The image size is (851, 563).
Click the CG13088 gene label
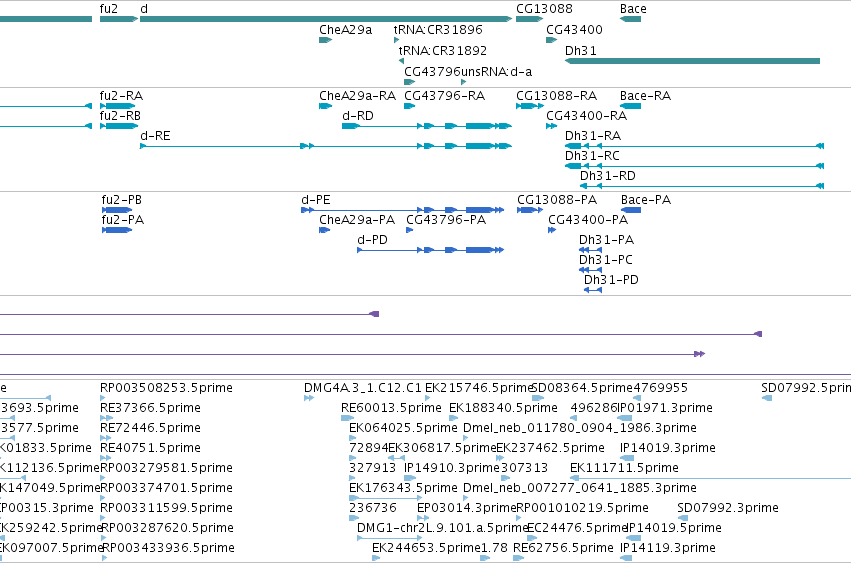544,9
